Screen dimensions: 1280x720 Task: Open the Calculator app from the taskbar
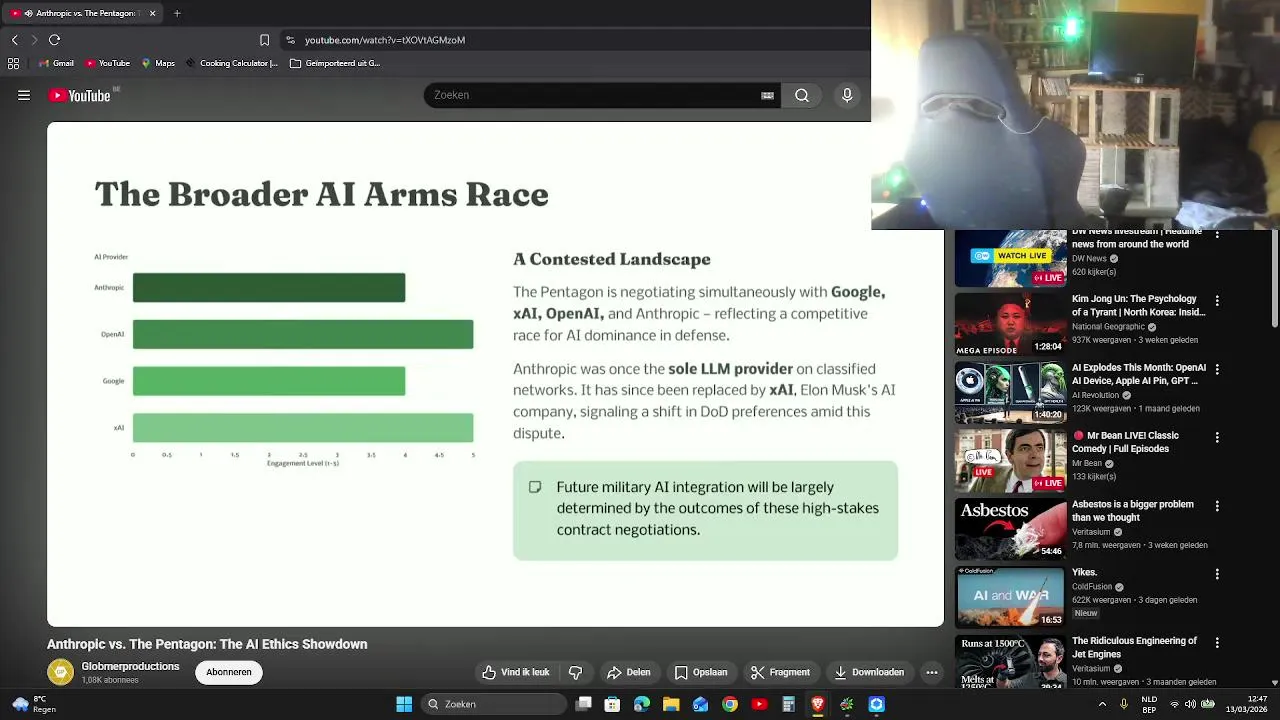(788, 704)
